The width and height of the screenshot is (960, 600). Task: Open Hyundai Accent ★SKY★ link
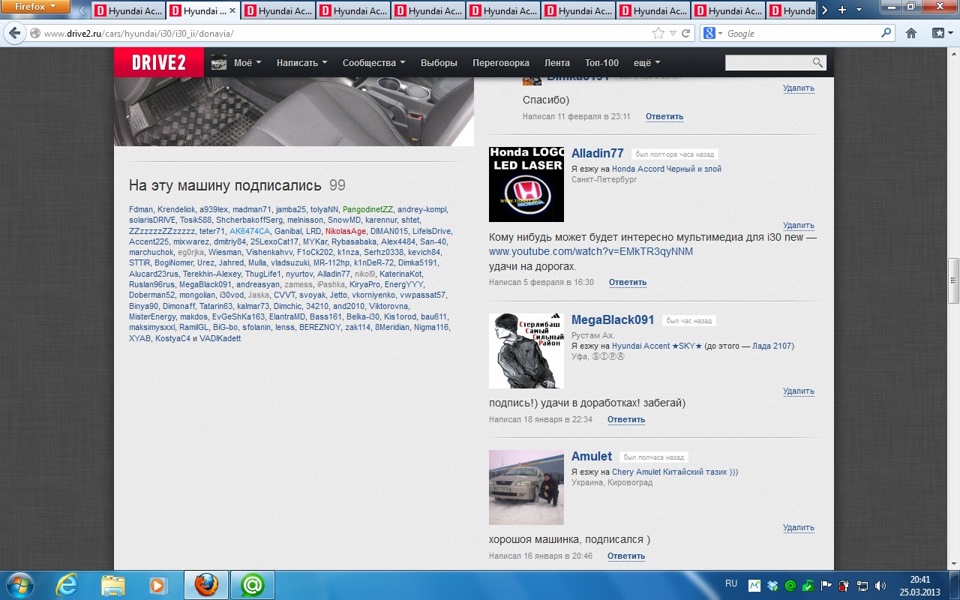(x=657, y=346)
